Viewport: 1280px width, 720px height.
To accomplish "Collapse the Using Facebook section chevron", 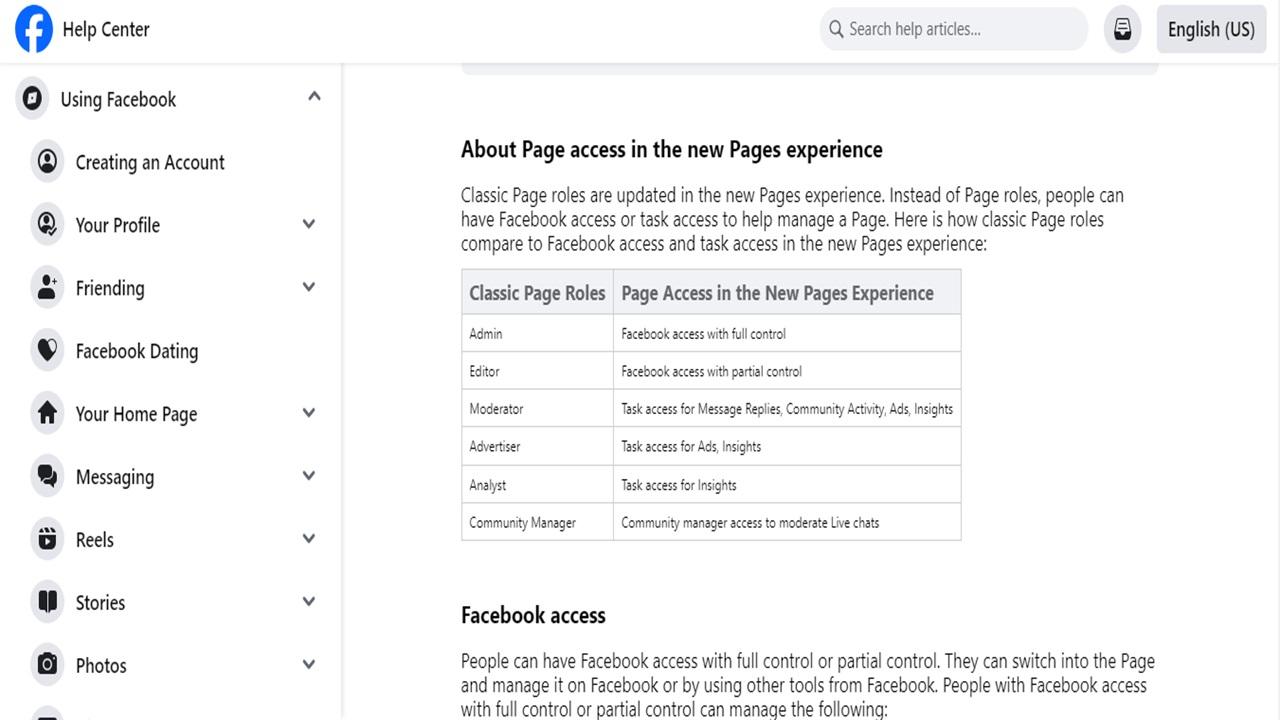I will (314, 97).
